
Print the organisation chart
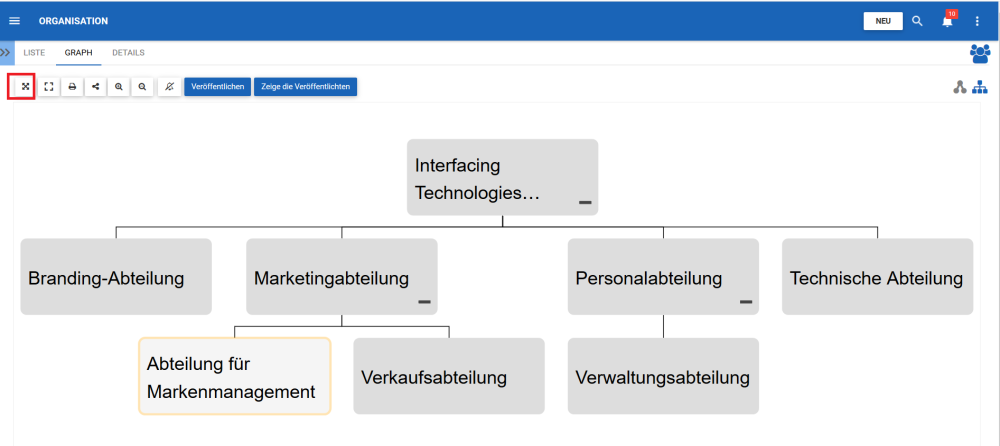(72, 87)
